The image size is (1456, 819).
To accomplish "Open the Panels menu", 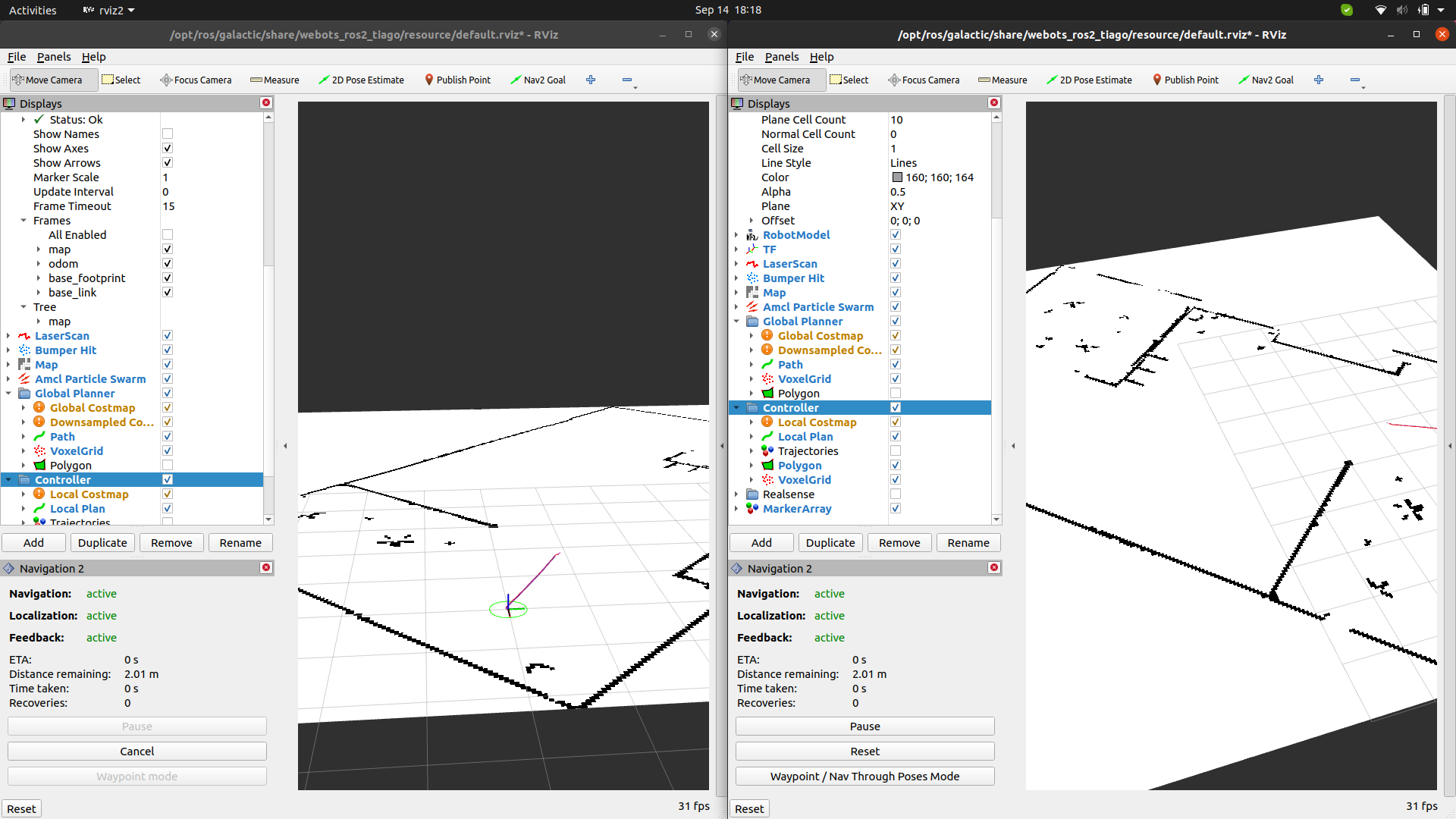I will tap(54, 57).
